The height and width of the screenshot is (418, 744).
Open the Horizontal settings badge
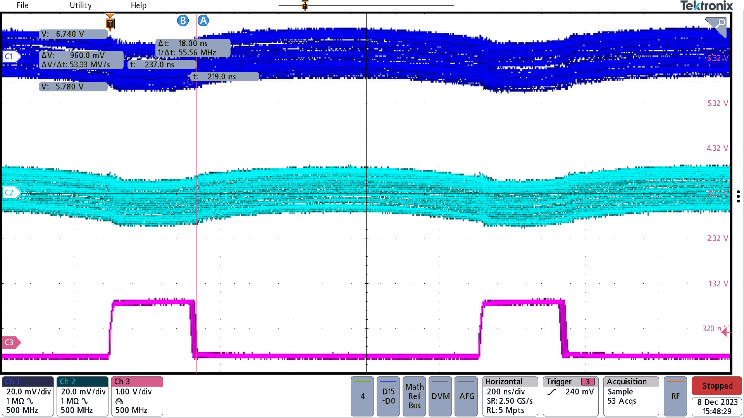tap(510, 396)
